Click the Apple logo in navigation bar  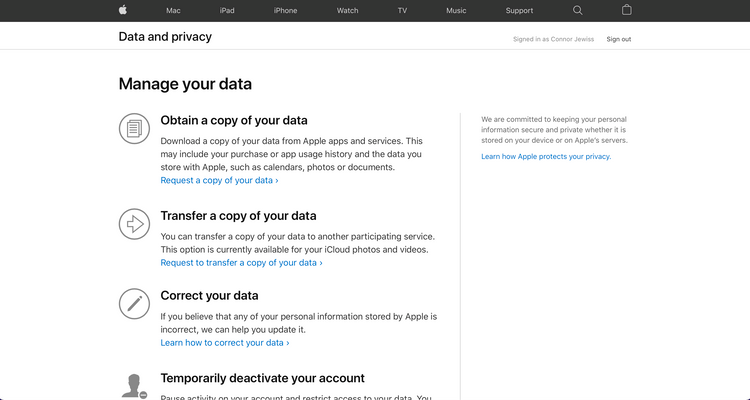[123, 10]
